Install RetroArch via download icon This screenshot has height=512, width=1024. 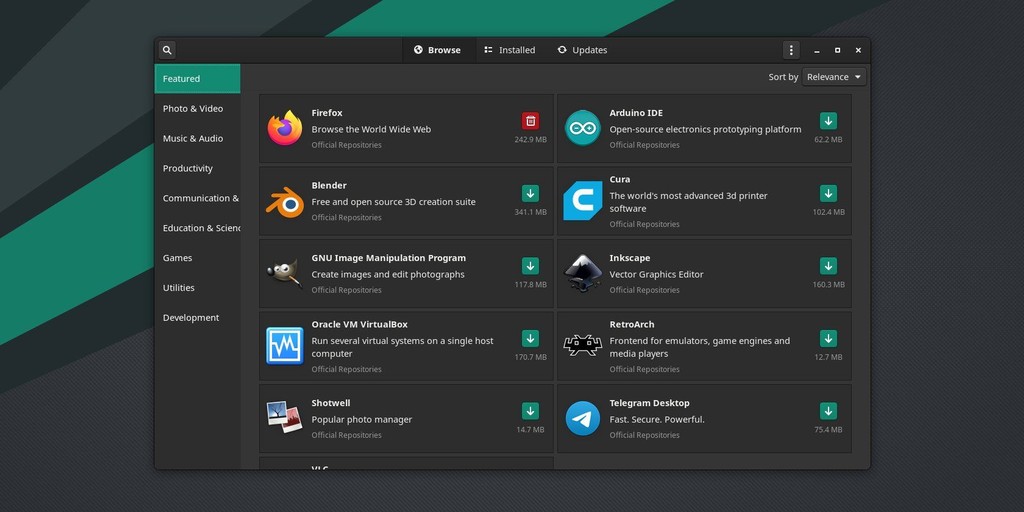click(x=828, y=338)
